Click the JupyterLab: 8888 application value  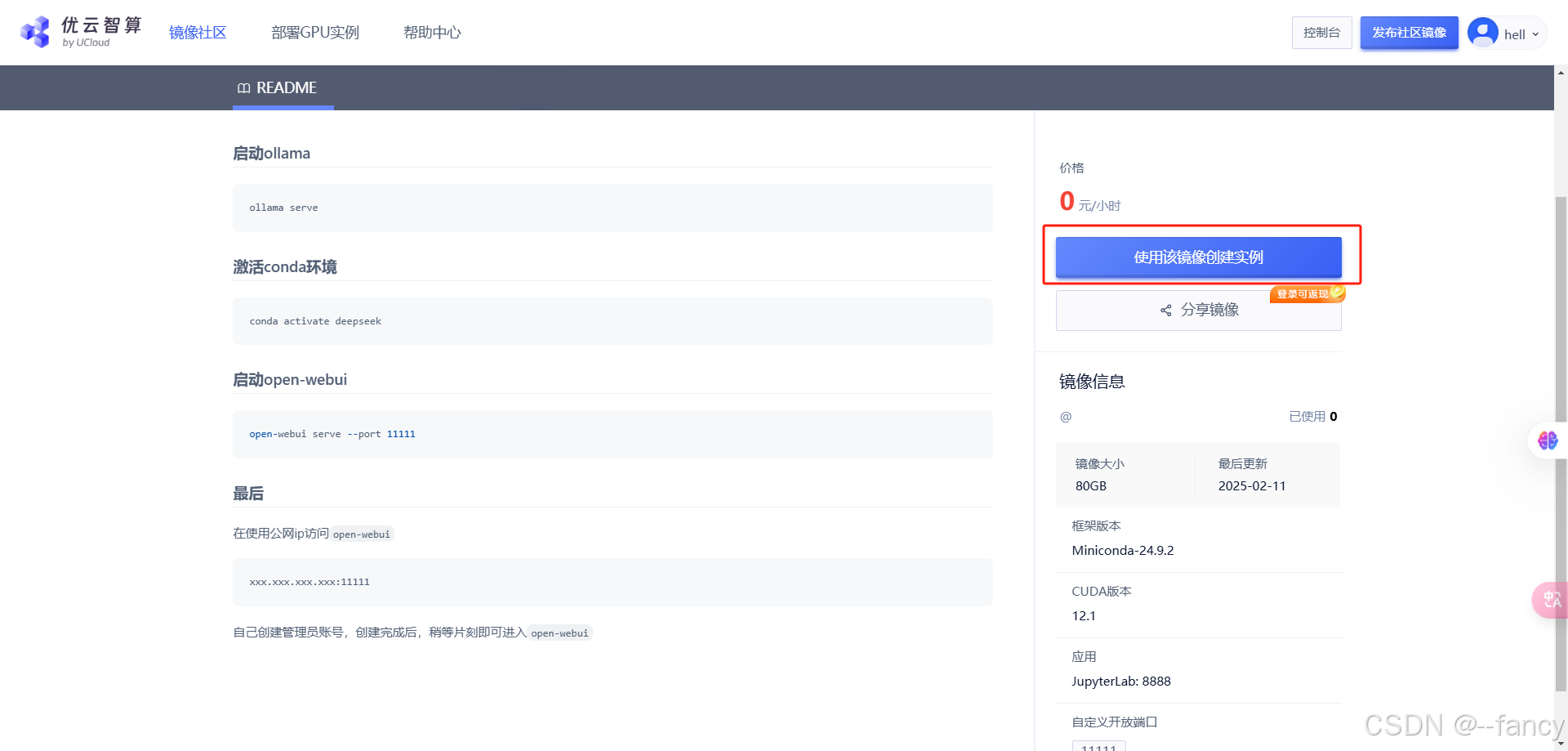click(1121, 682)
